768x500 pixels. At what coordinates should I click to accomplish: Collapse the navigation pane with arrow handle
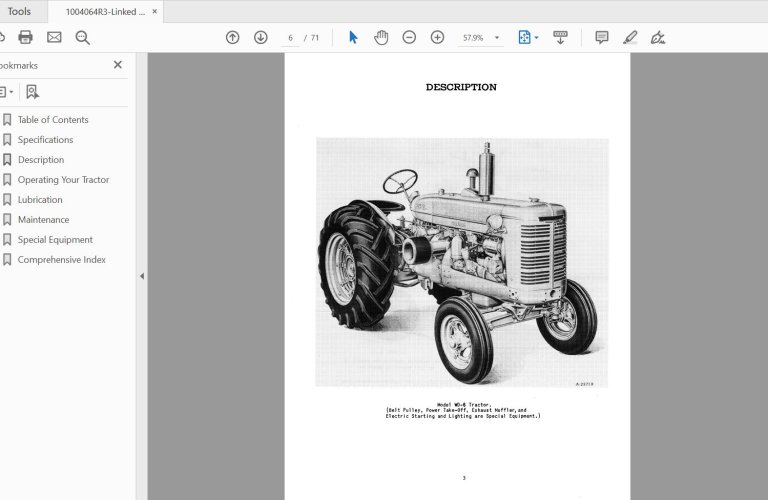142,276
